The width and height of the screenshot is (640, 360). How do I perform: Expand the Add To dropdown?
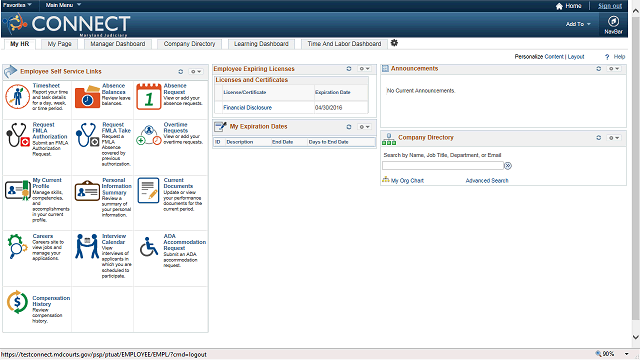click(x=578, y=24)
